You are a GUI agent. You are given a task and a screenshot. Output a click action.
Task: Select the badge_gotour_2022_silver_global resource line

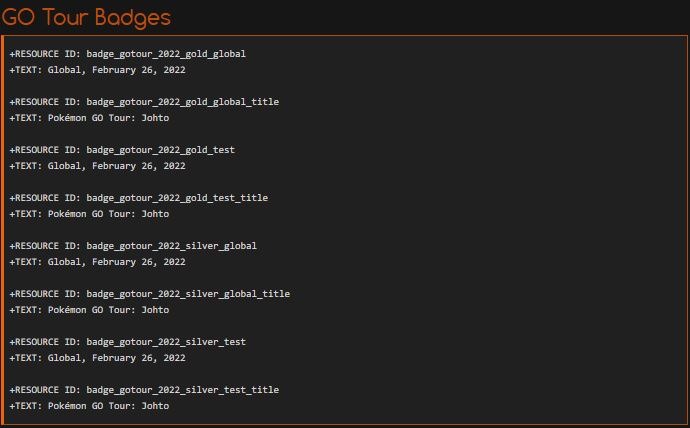pos(133,246)
